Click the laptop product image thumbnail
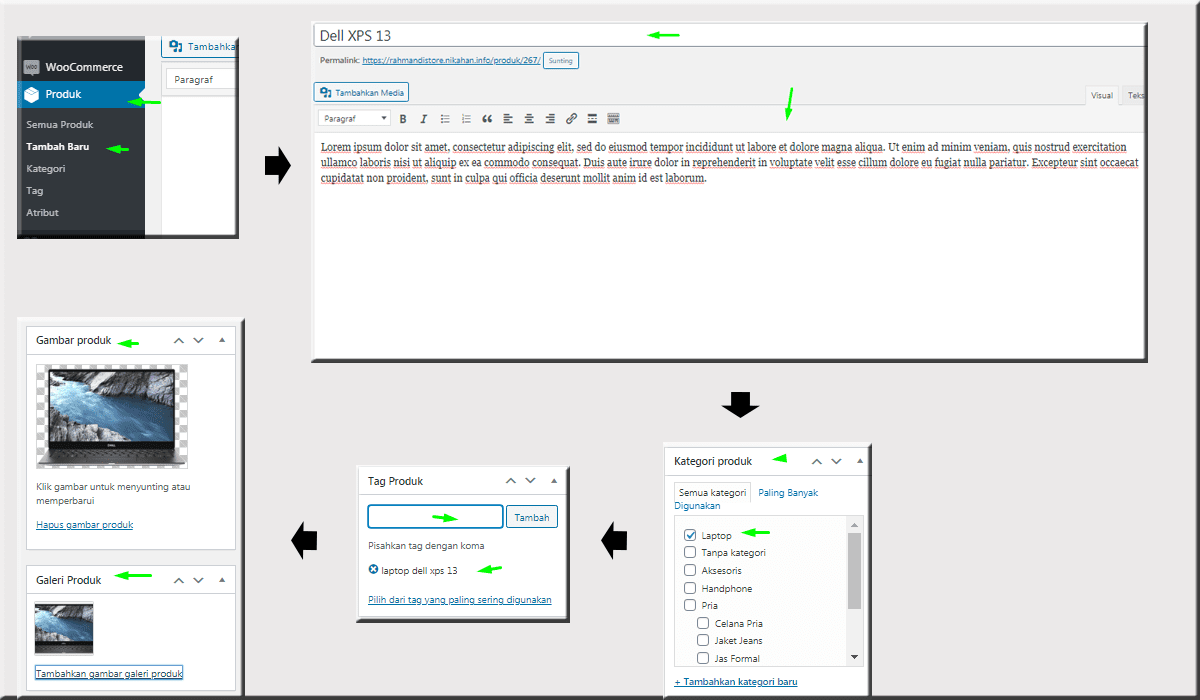Screen dimensions: 1200x700 112,416
